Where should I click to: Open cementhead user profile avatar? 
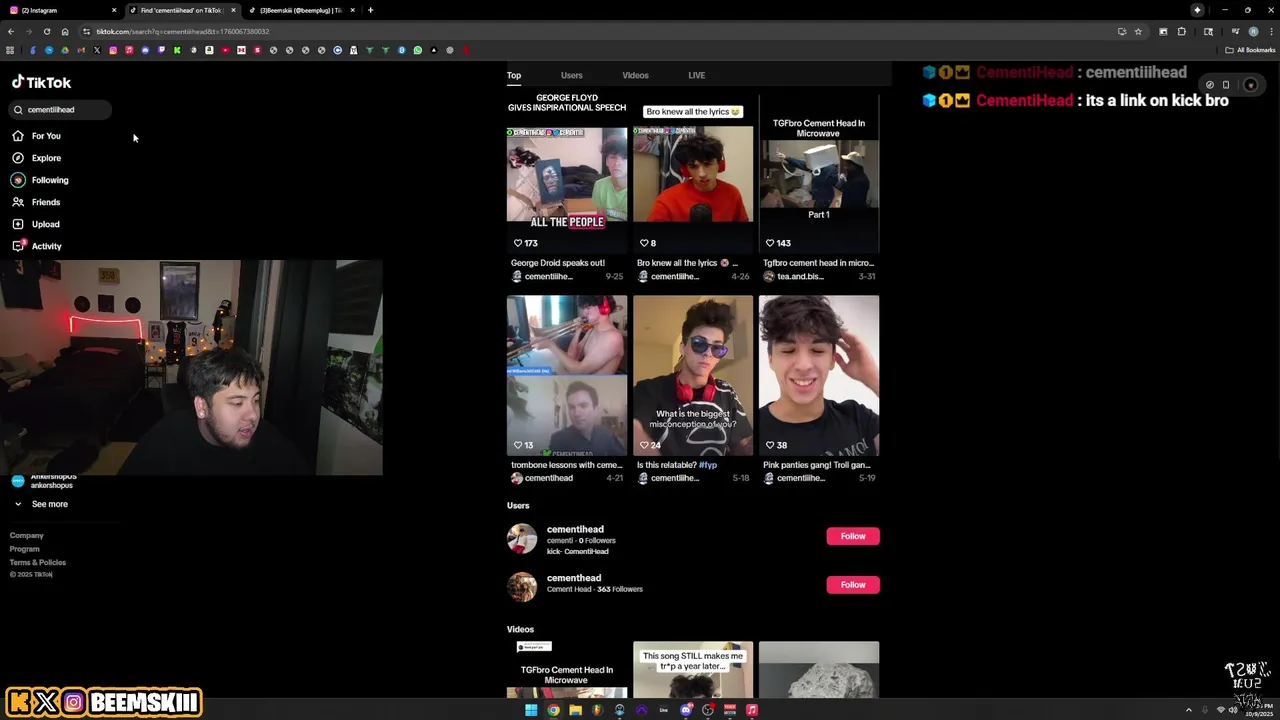point(522,587)
